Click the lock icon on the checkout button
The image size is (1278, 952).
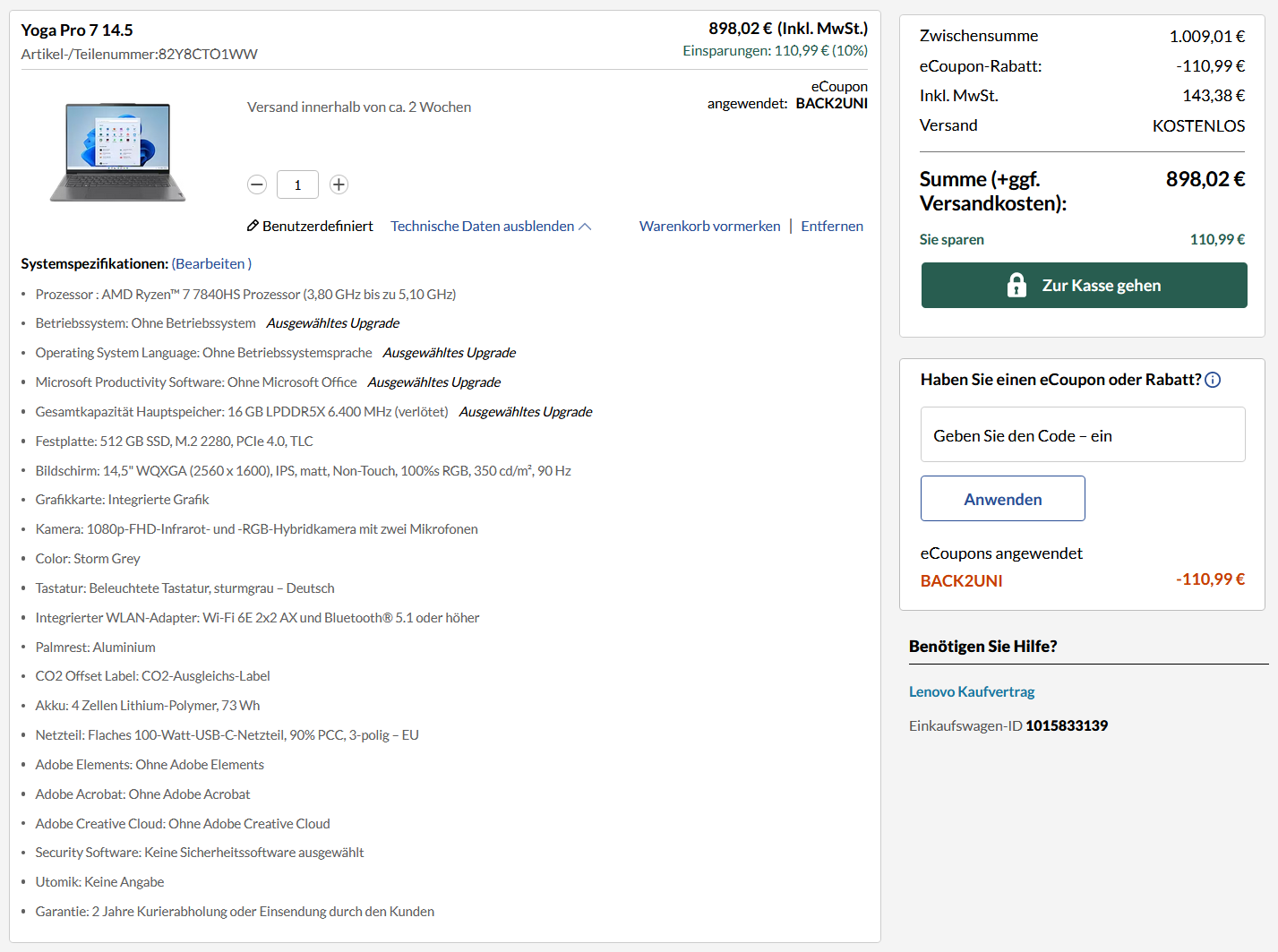pos(1016,285)
